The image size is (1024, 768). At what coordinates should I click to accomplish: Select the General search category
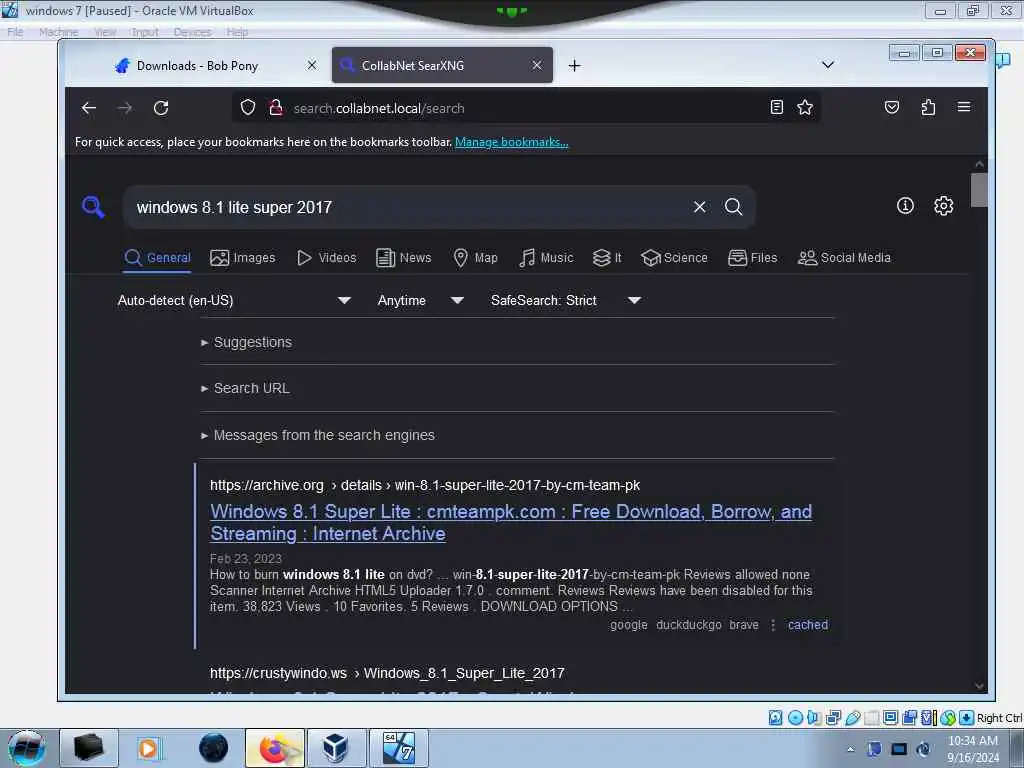click(157, 258)
